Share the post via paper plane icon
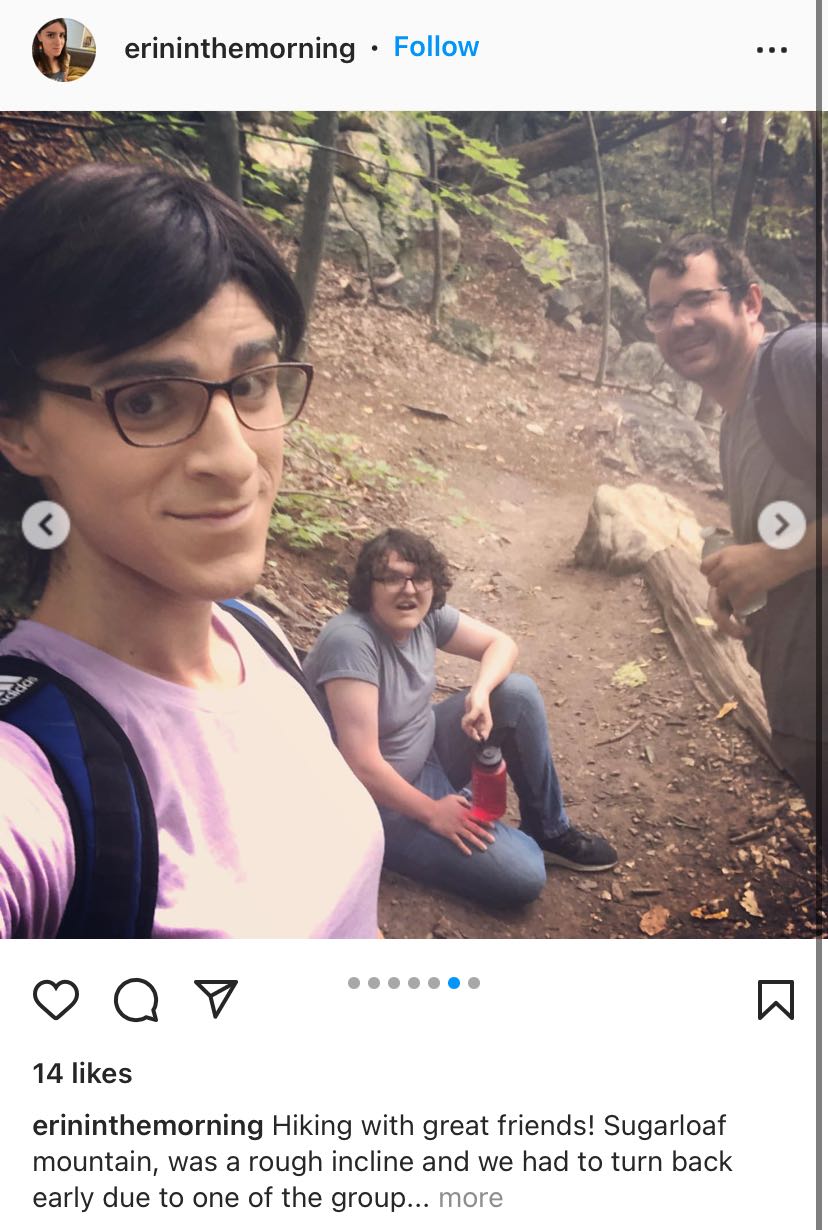 coord(216,999)
